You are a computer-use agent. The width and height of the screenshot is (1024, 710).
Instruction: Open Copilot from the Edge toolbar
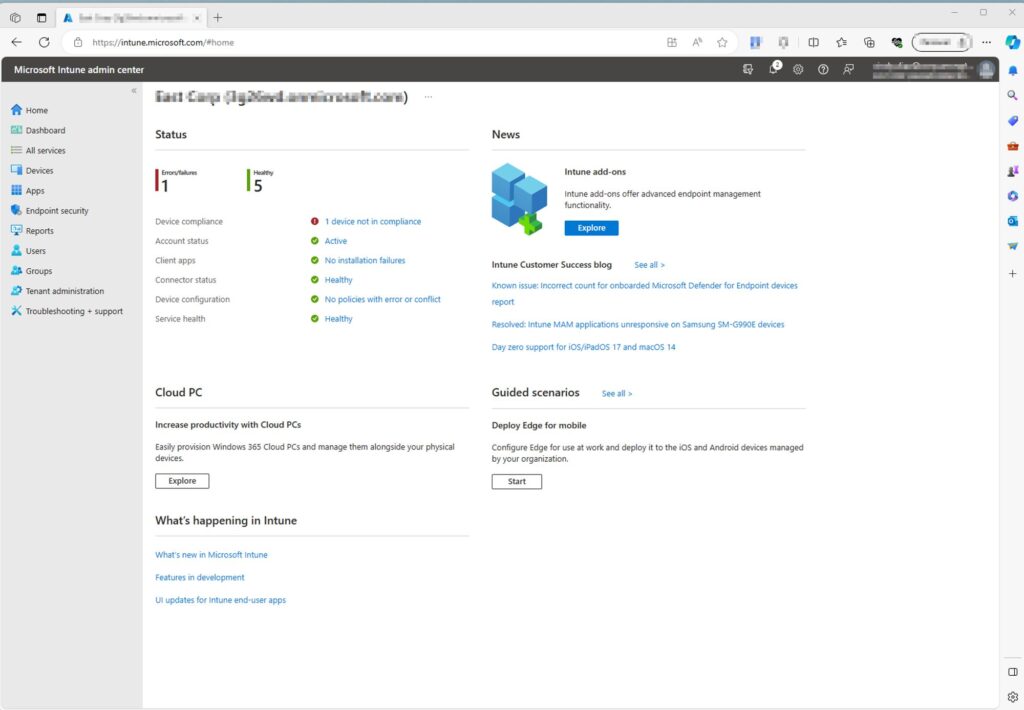(1012, 42)
